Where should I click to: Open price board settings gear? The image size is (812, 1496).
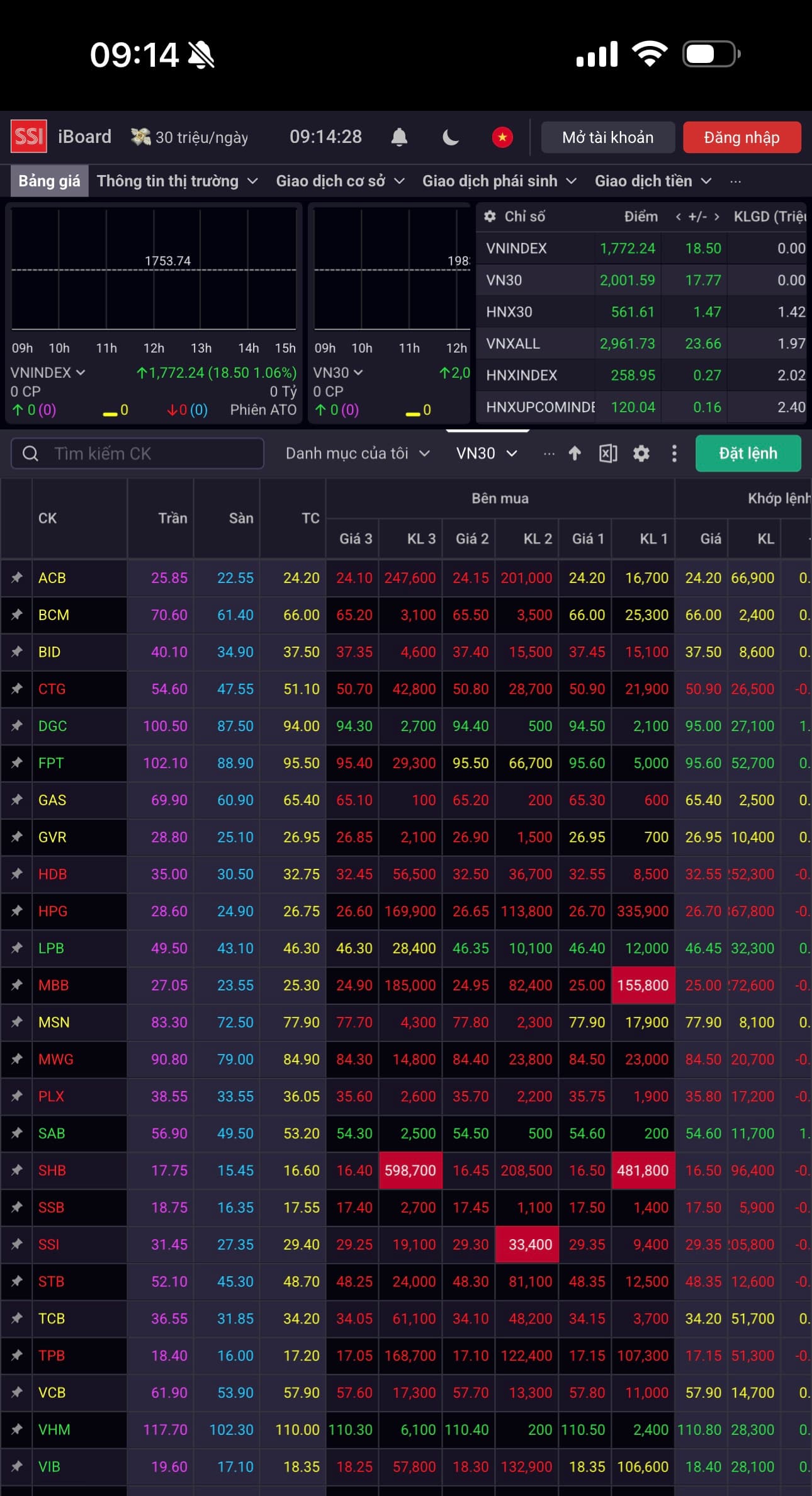click(x=641, y=453)
